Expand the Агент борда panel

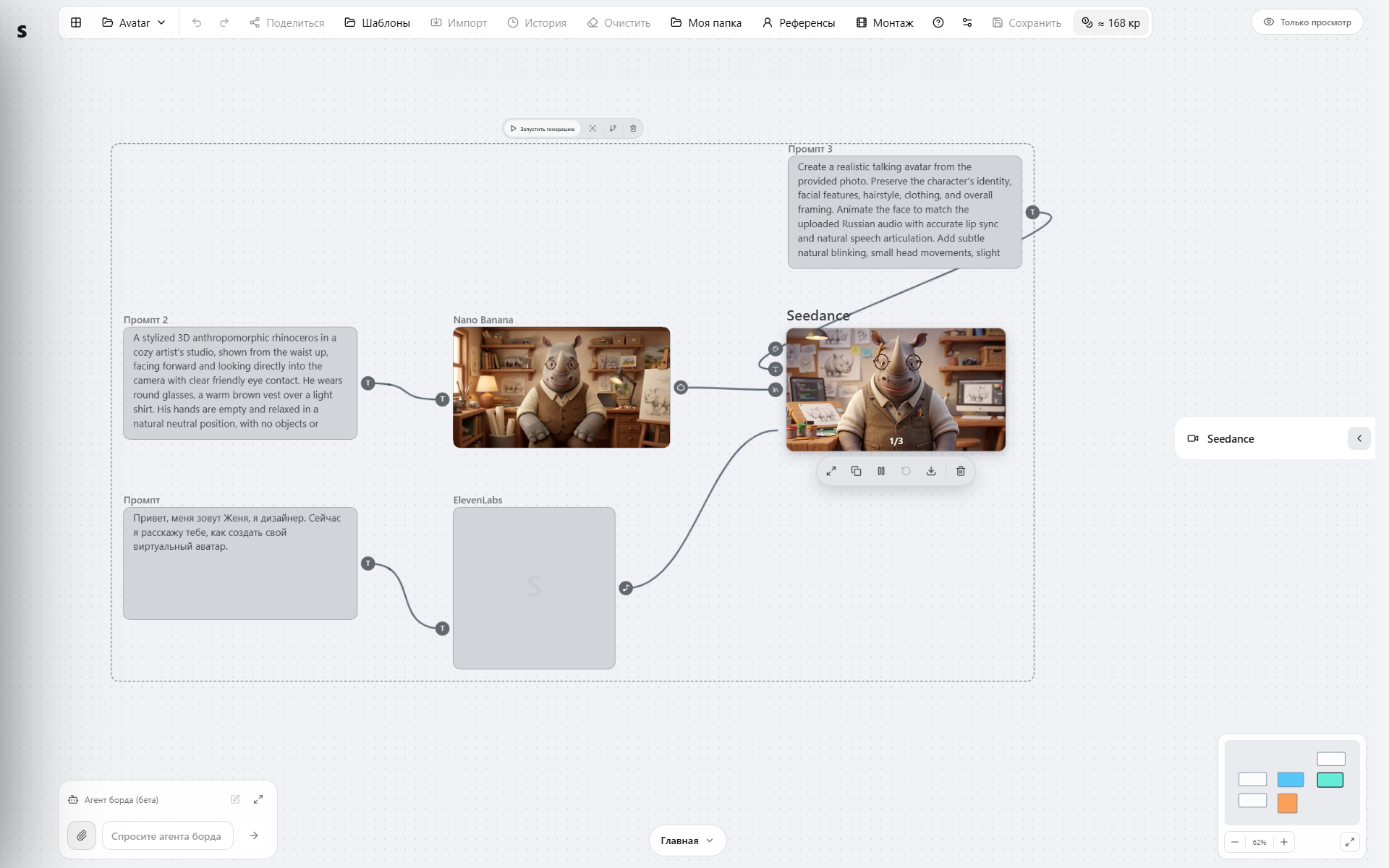[x=258, y=799]
